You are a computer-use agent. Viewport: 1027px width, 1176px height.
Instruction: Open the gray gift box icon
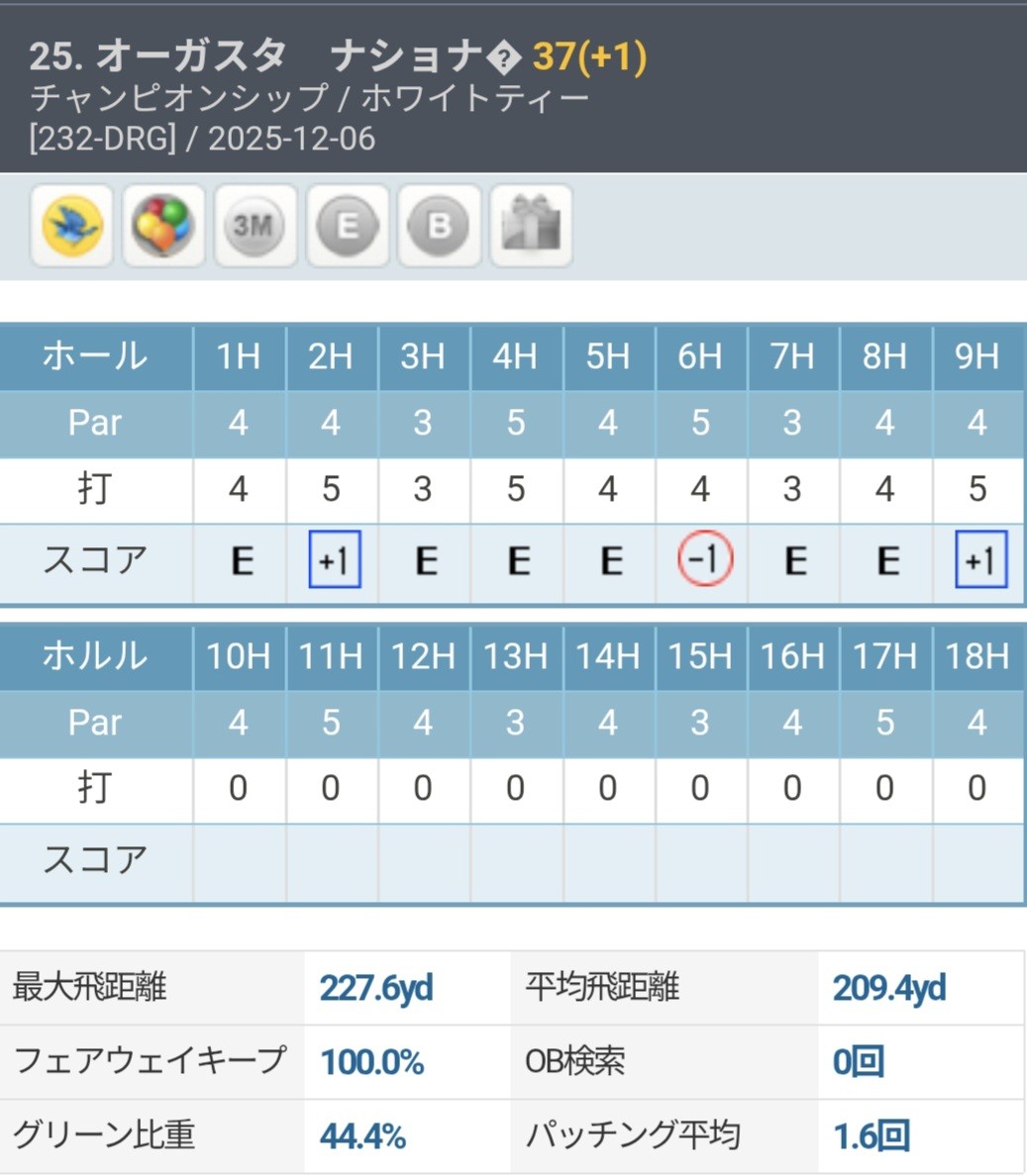(531, 226)
